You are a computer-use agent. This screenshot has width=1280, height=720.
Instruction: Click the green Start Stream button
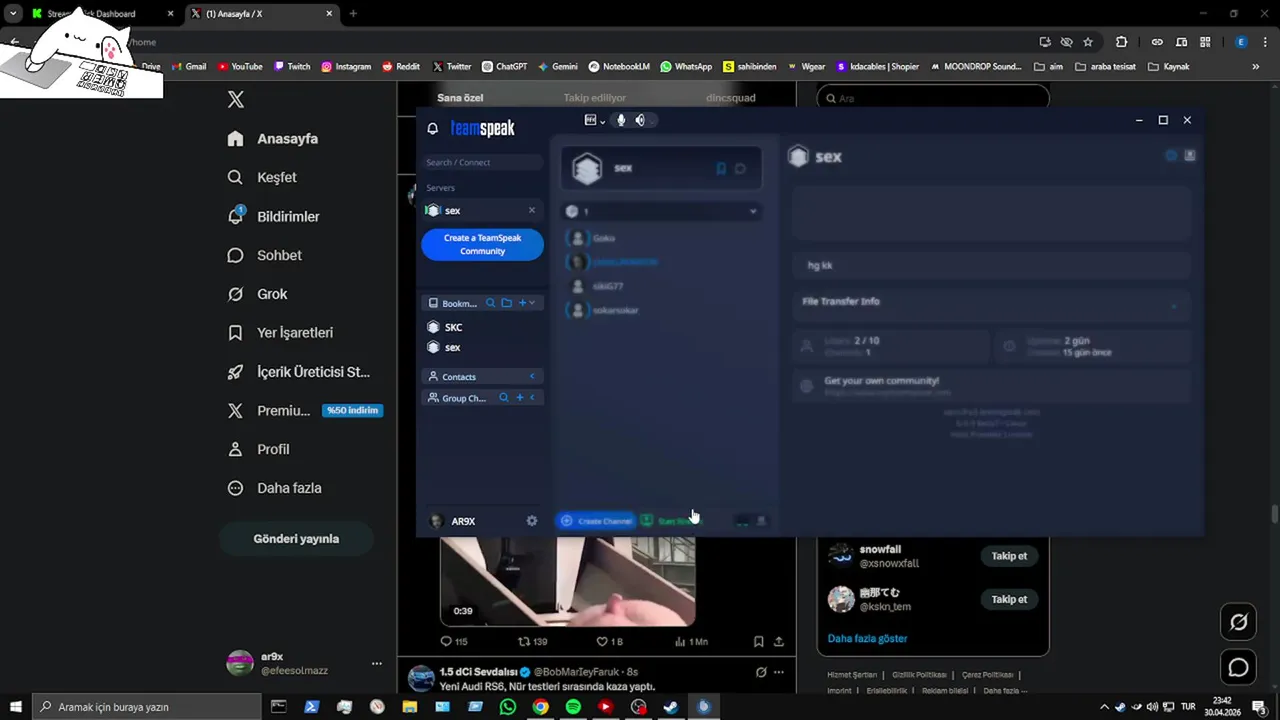click(670, 521)
